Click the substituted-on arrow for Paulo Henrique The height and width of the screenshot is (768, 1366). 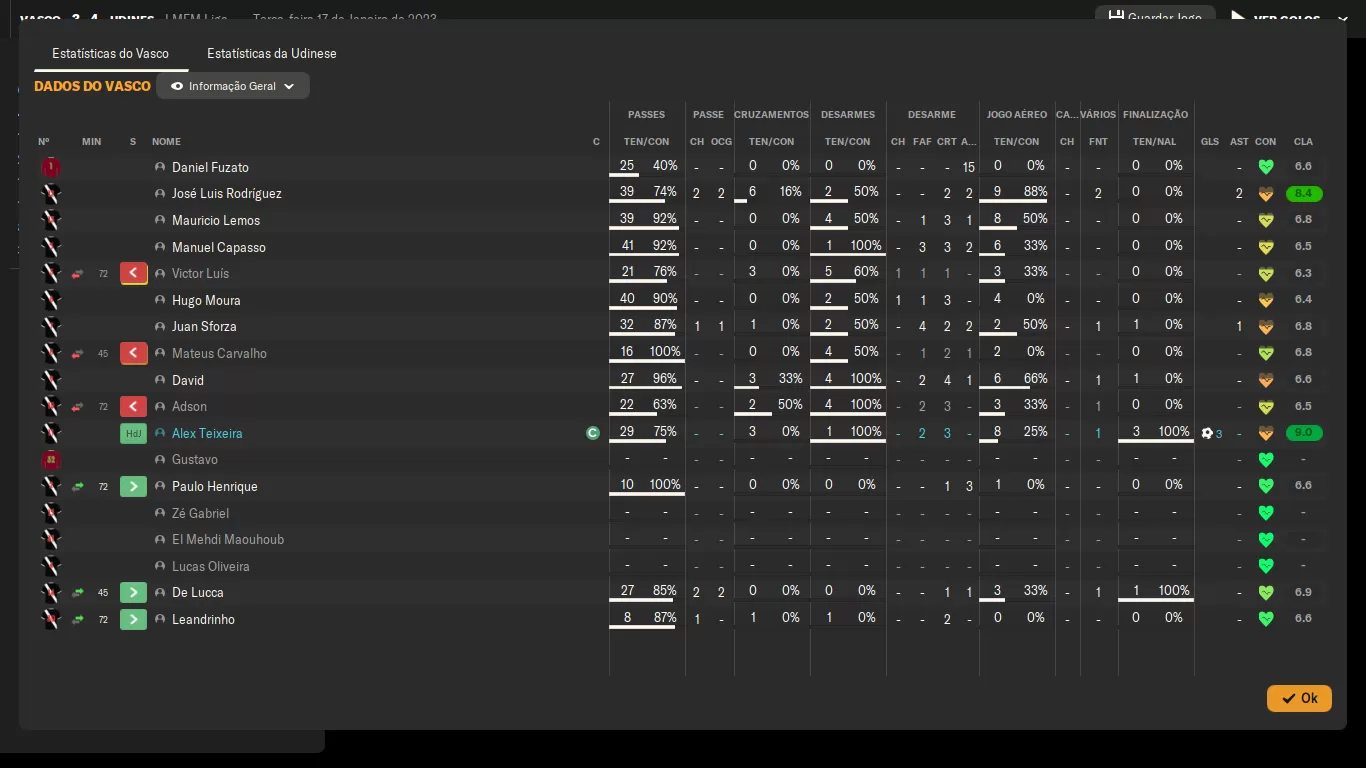[134, 486]
